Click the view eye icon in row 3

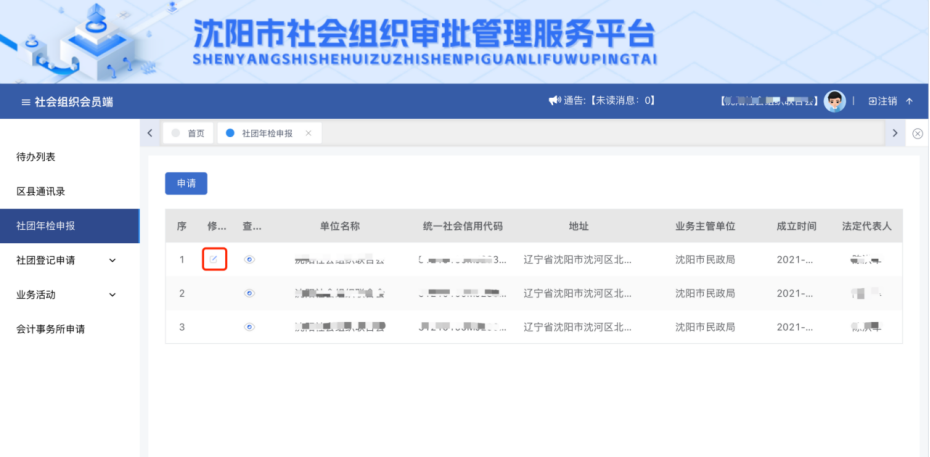250,326
